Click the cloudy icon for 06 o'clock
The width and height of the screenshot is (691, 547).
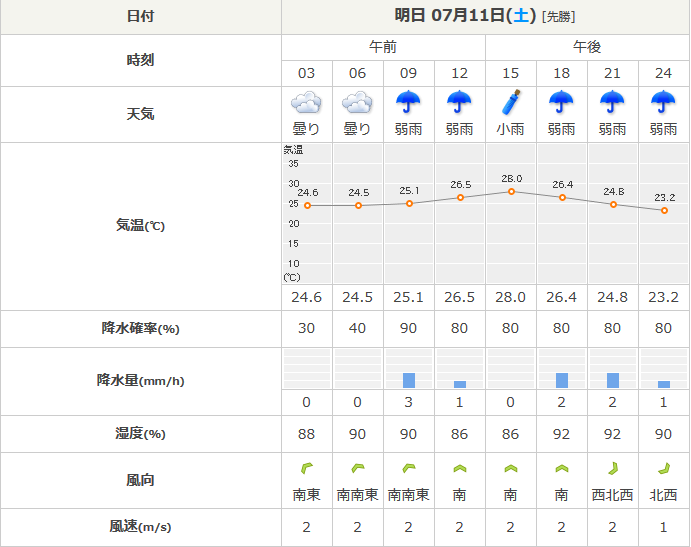tap(357, 102)
